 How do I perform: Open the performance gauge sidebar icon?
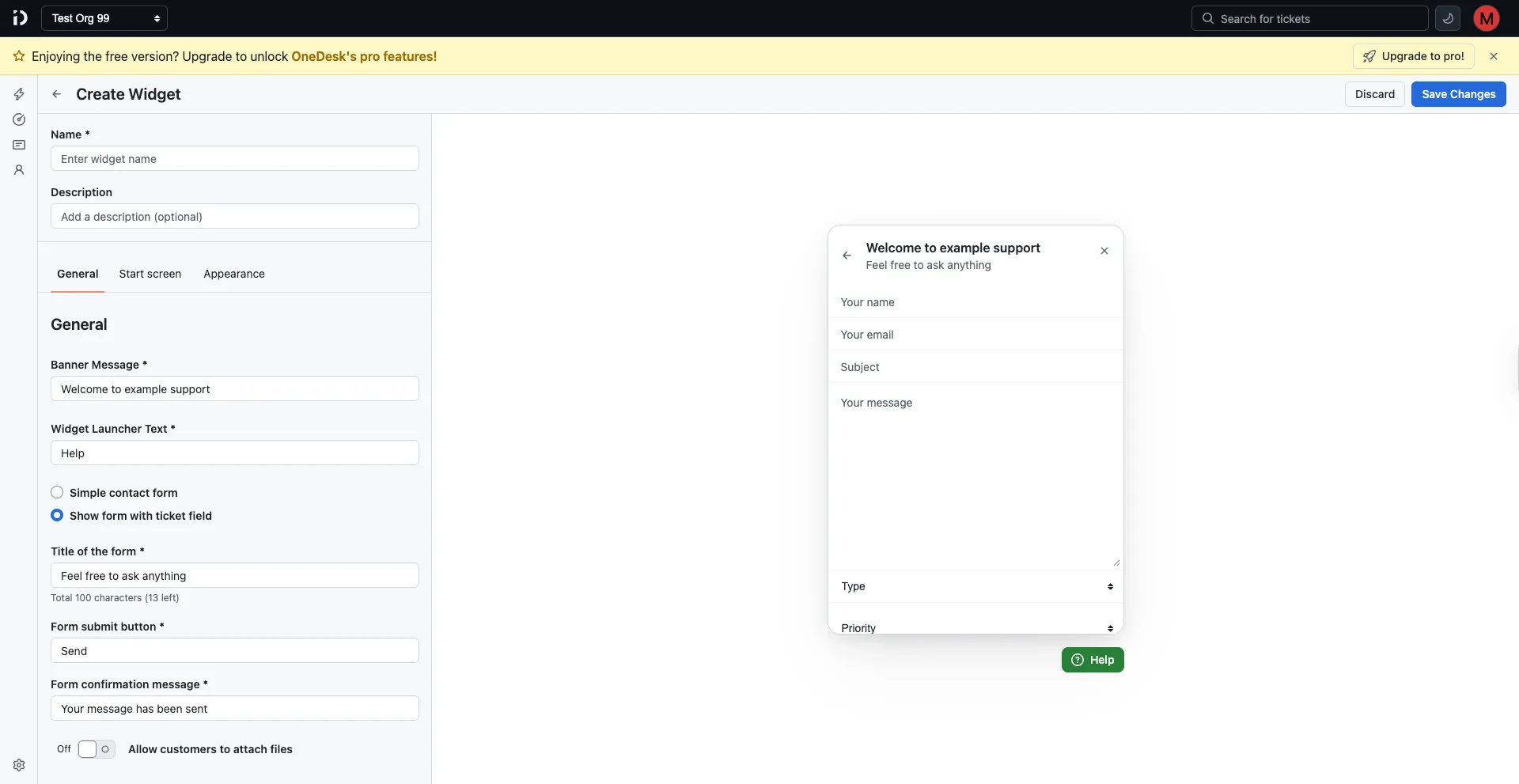click(x=18, y=119)
